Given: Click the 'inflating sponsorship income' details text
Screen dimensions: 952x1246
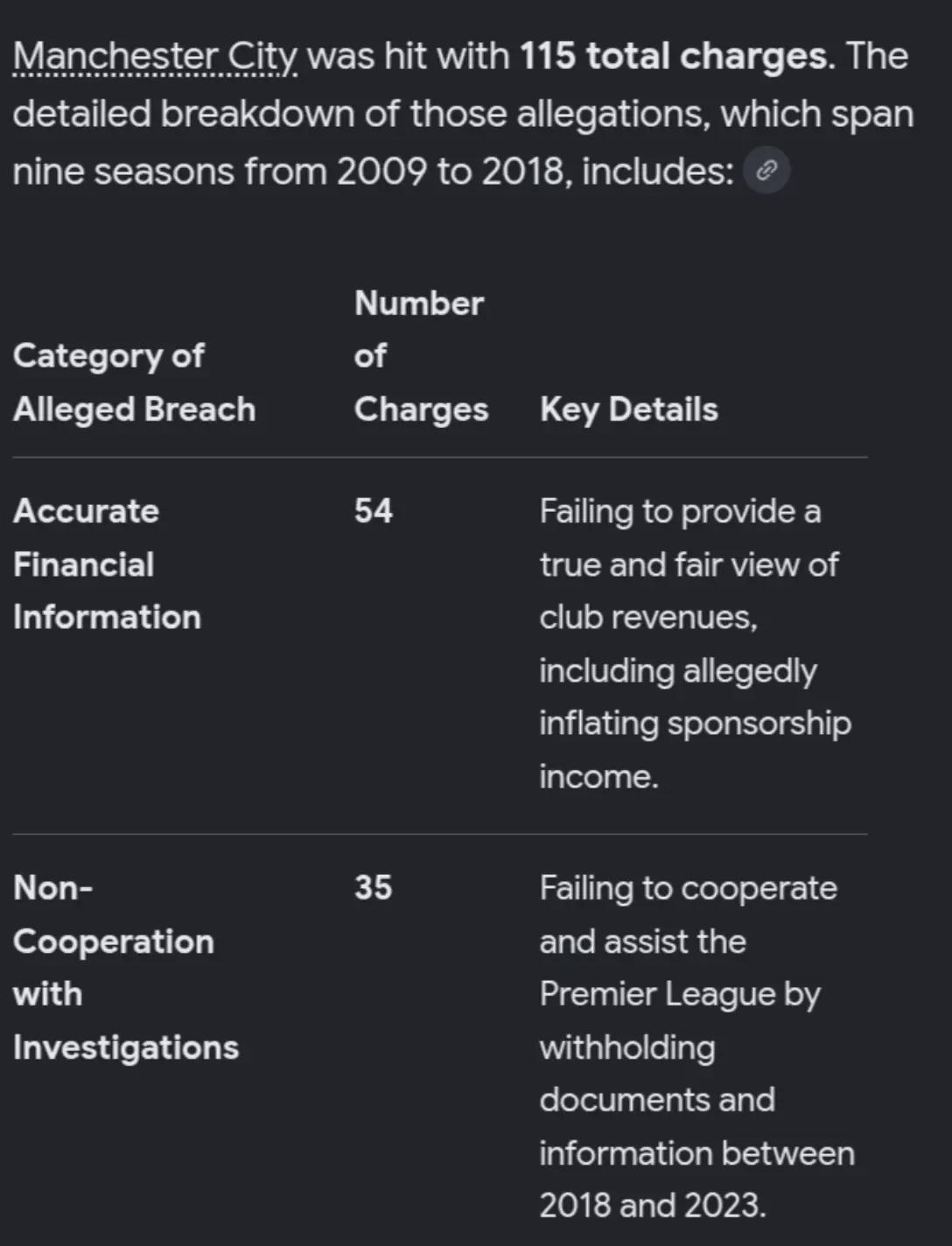Looking at the screenshot, I should click(x=695, y=750).
